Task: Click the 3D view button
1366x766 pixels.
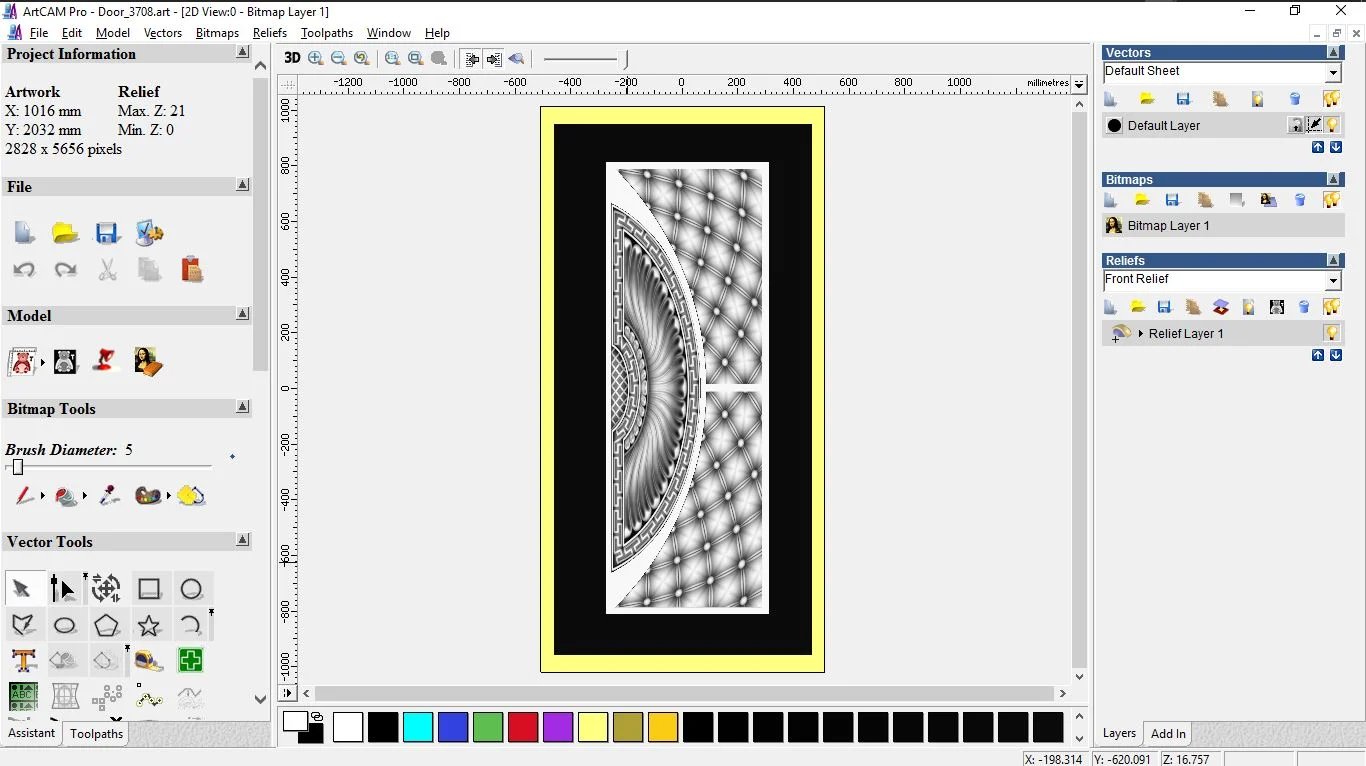Action: point(292,58)
